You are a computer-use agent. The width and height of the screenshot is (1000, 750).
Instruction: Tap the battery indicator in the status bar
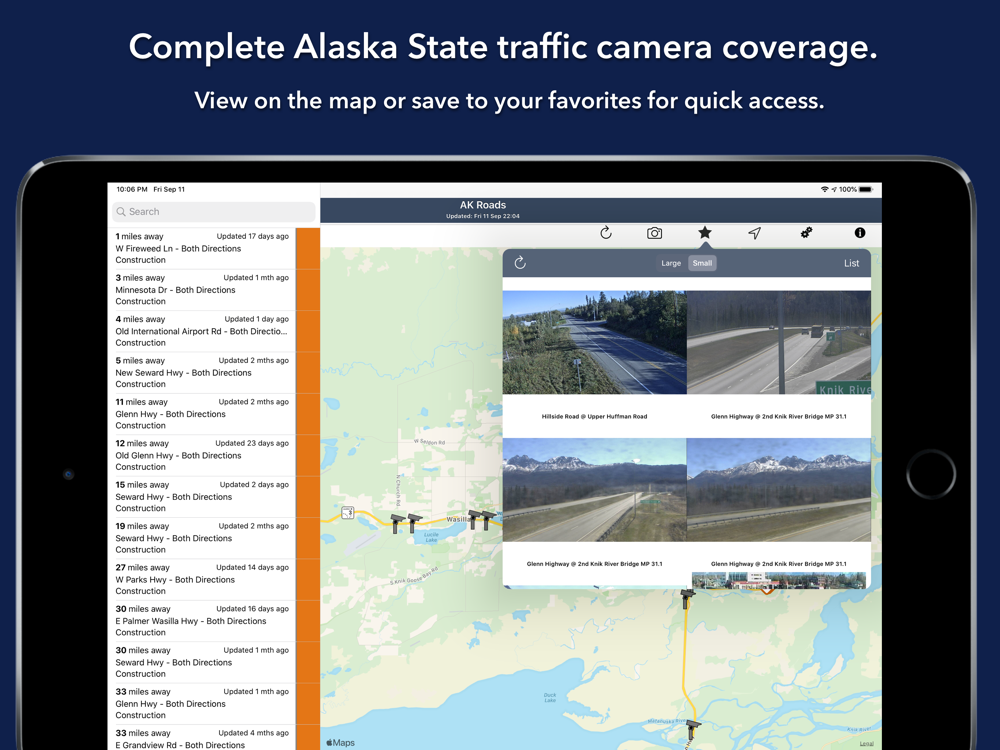point(865,189)
